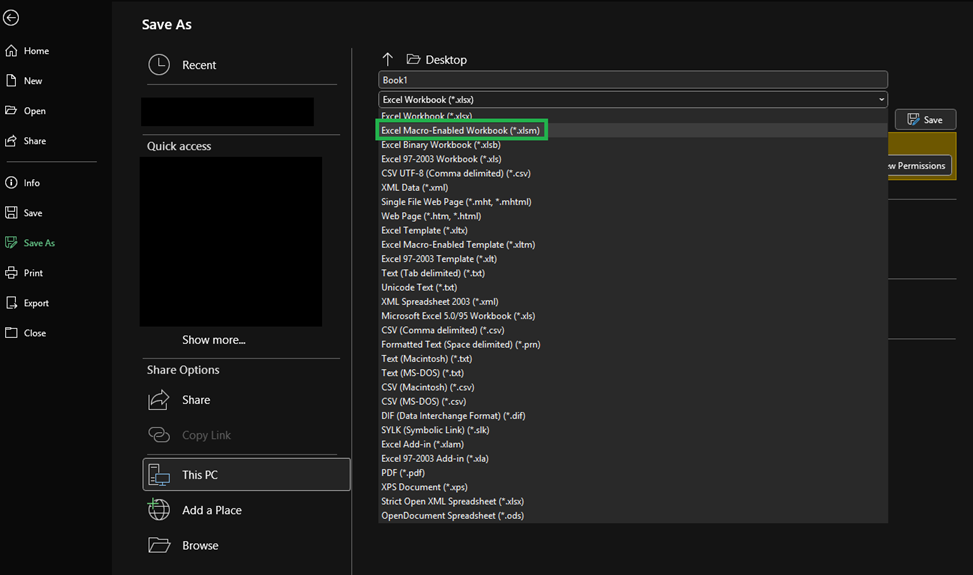Click the Print printer icon
The height and width of the screenshot is (575, 973).
click(11, 273)
